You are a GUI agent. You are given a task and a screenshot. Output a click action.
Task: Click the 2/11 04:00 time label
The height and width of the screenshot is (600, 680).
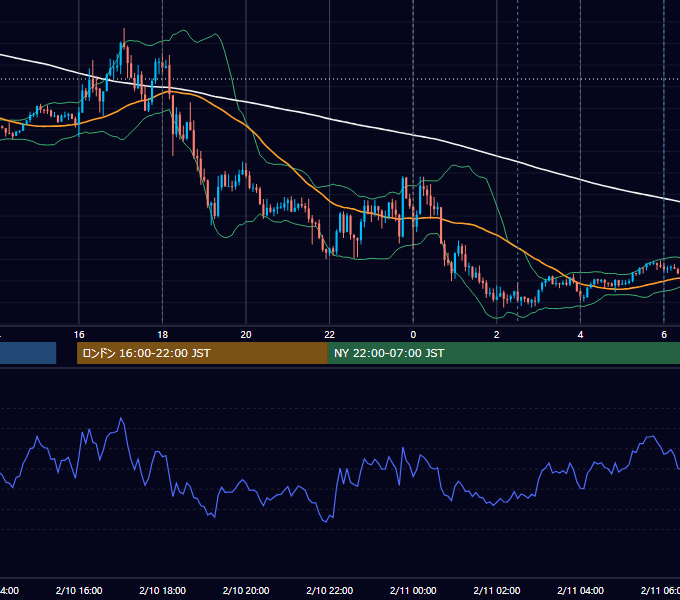[x=580, y=590]
